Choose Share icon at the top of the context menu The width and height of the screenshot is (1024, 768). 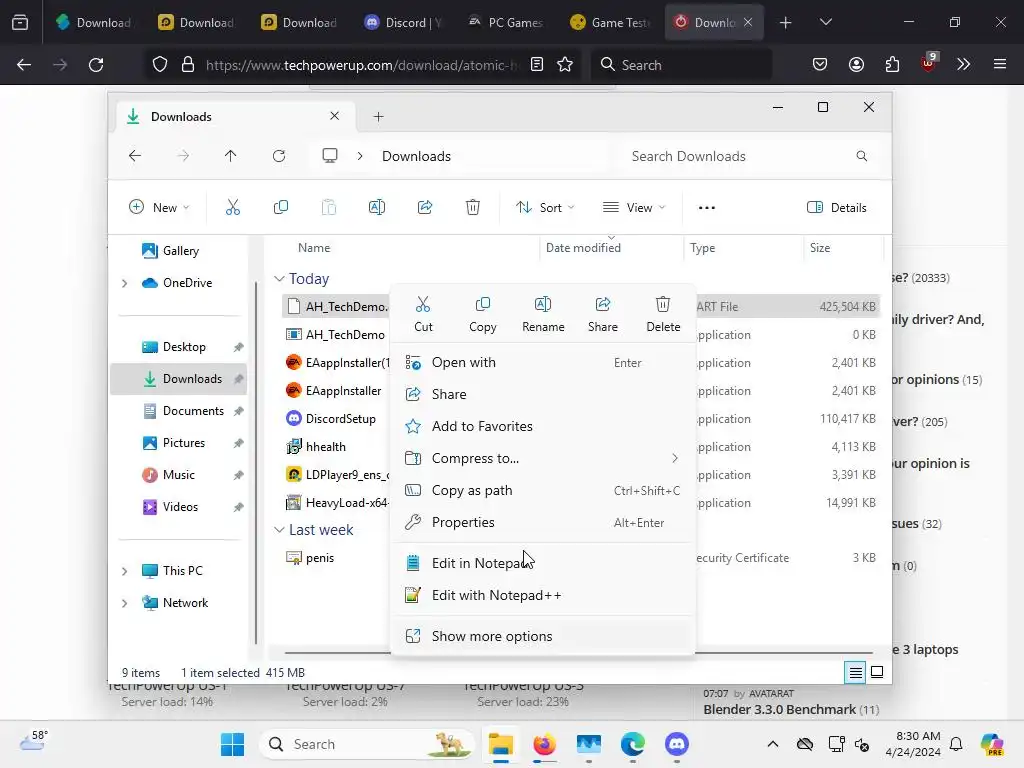(x=603, y=314)
